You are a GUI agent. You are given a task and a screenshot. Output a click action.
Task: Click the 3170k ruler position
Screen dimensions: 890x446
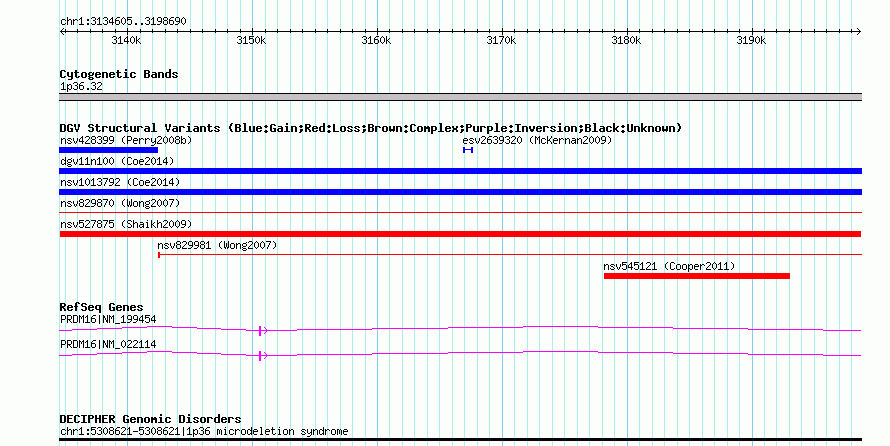point(502,40)
